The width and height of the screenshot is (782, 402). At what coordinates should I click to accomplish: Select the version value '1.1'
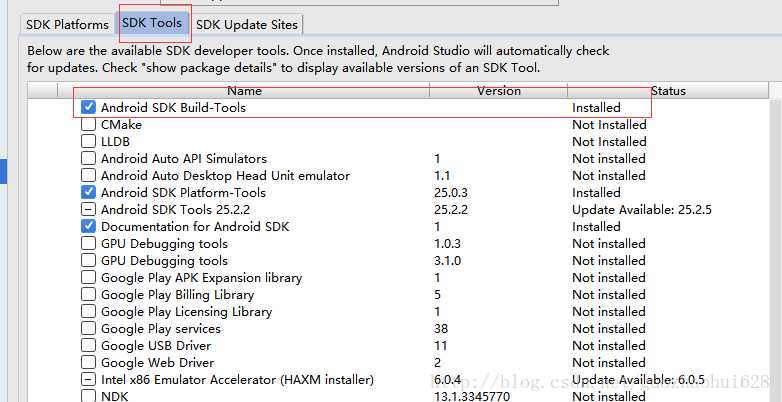pos(442,176)
